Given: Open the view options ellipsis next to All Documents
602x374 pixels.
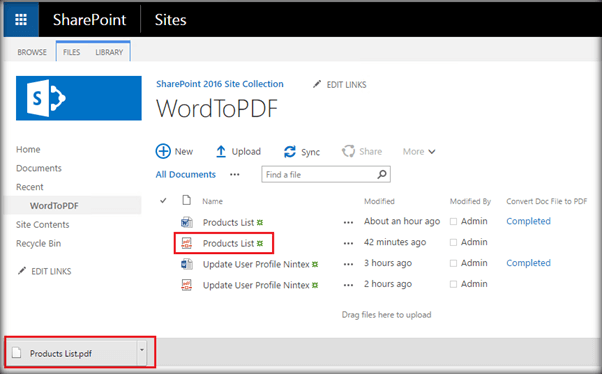Looking at the screenshot, I should tap(235, 175).
